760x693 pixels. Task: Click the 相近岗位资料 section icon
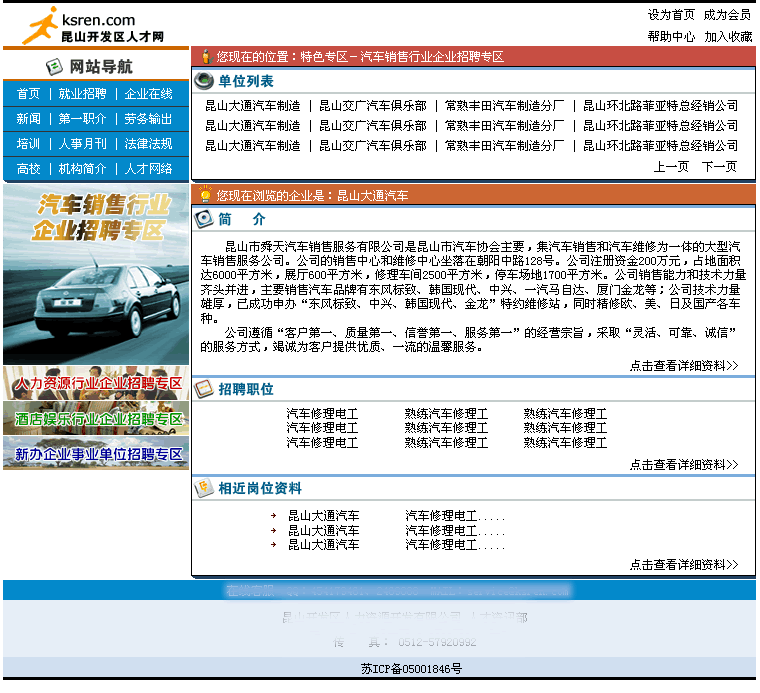tap(204, 488)
